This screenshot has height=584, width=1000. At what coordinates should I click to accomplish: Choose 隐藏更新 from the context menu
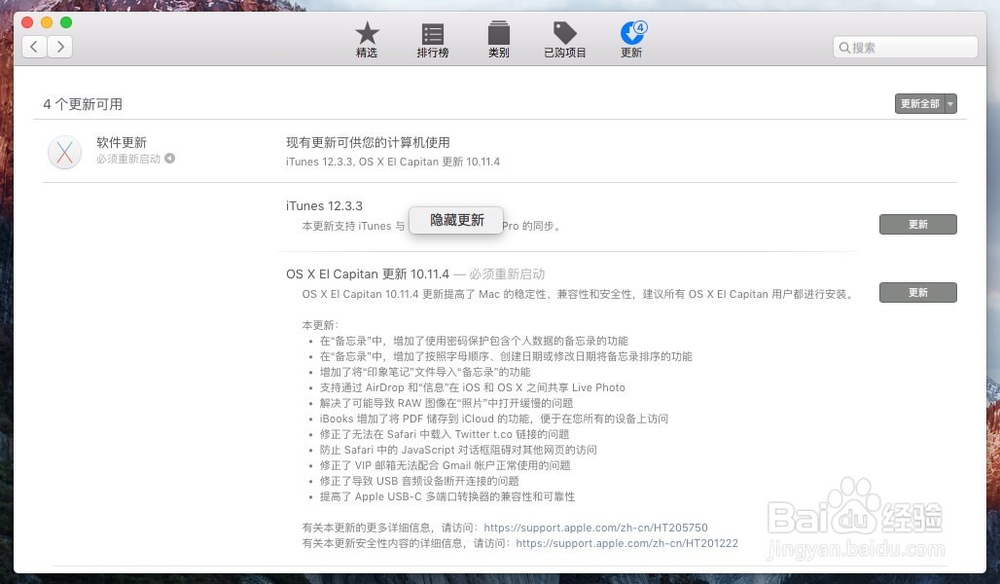[x=456, y=220]
